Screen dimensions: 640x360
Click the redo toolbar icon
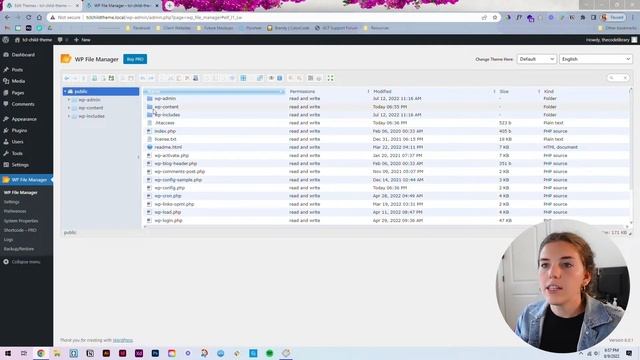coord(151,78)
